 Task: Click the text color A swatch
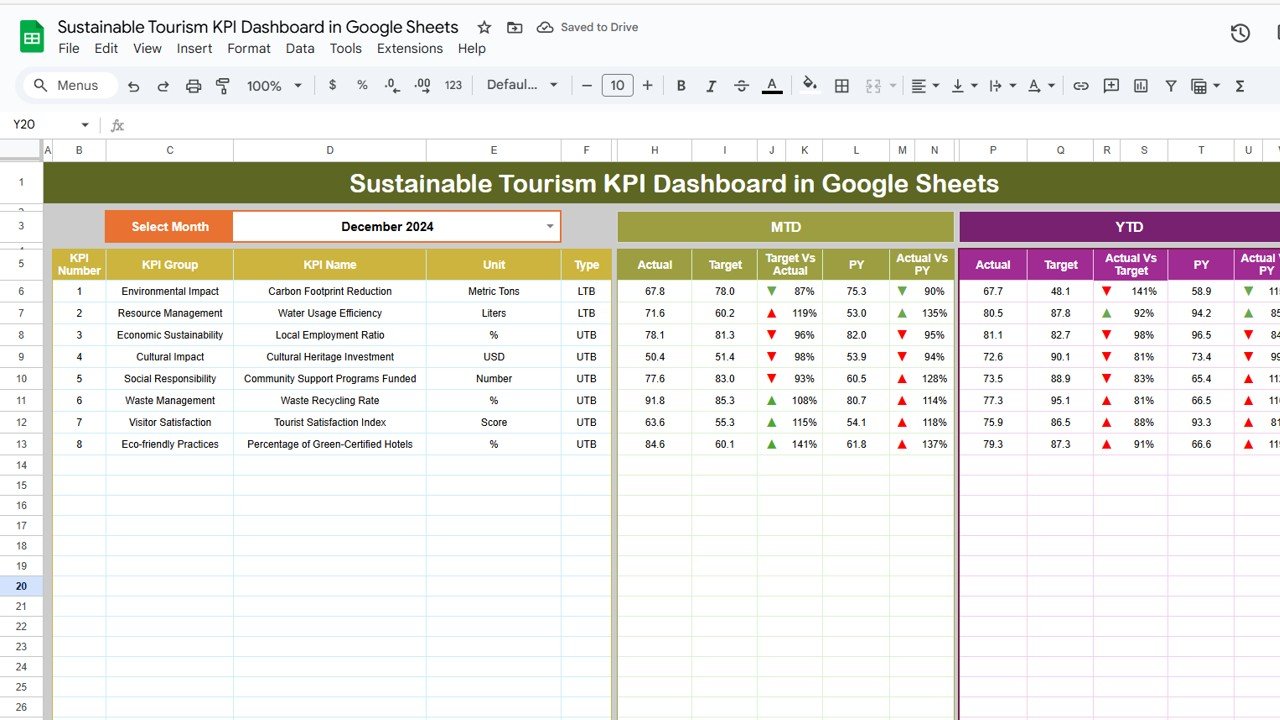point(772,86)
